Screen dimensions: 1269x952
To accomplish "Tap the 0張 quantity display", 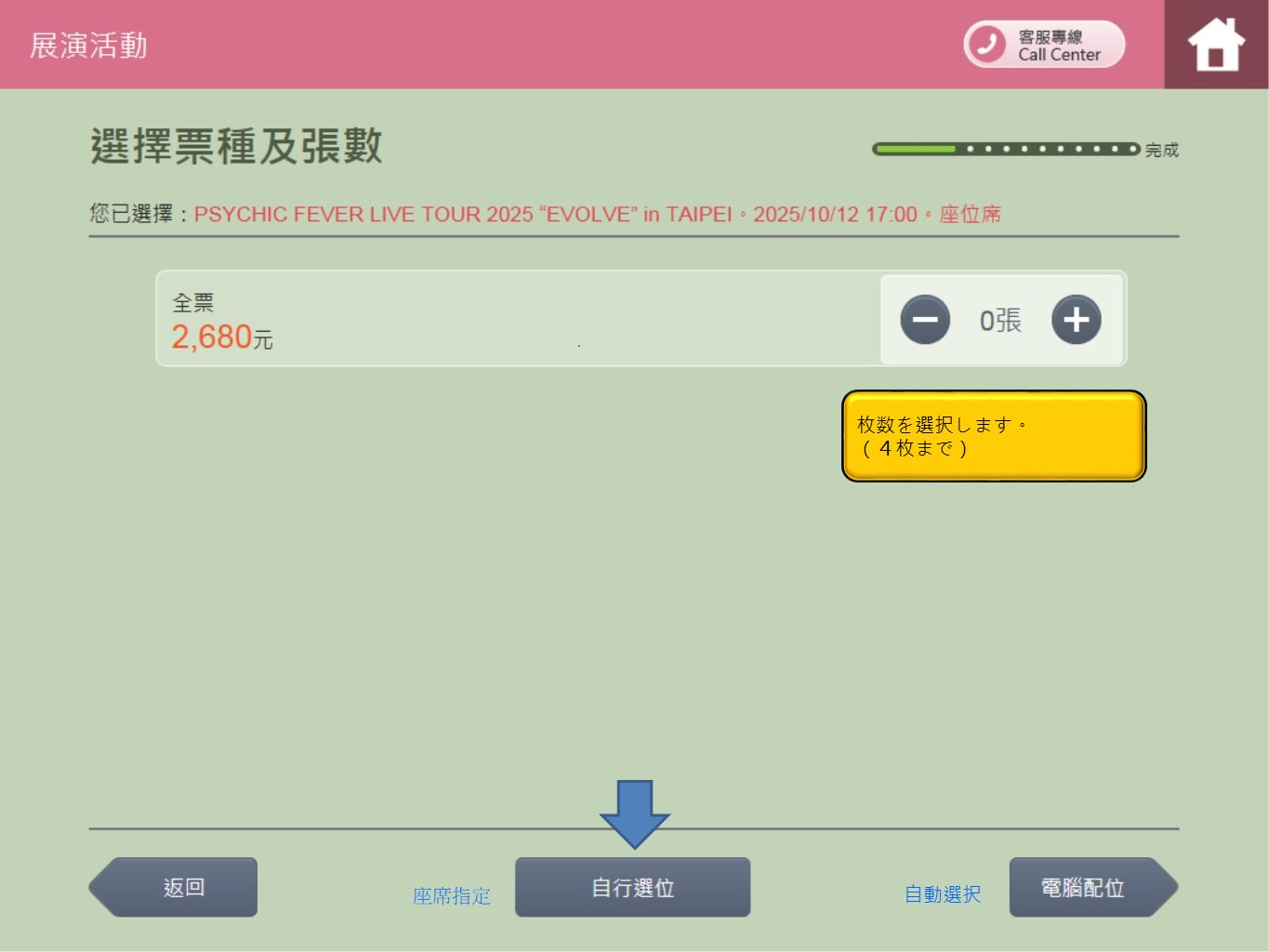I will tap(1000, 321).
